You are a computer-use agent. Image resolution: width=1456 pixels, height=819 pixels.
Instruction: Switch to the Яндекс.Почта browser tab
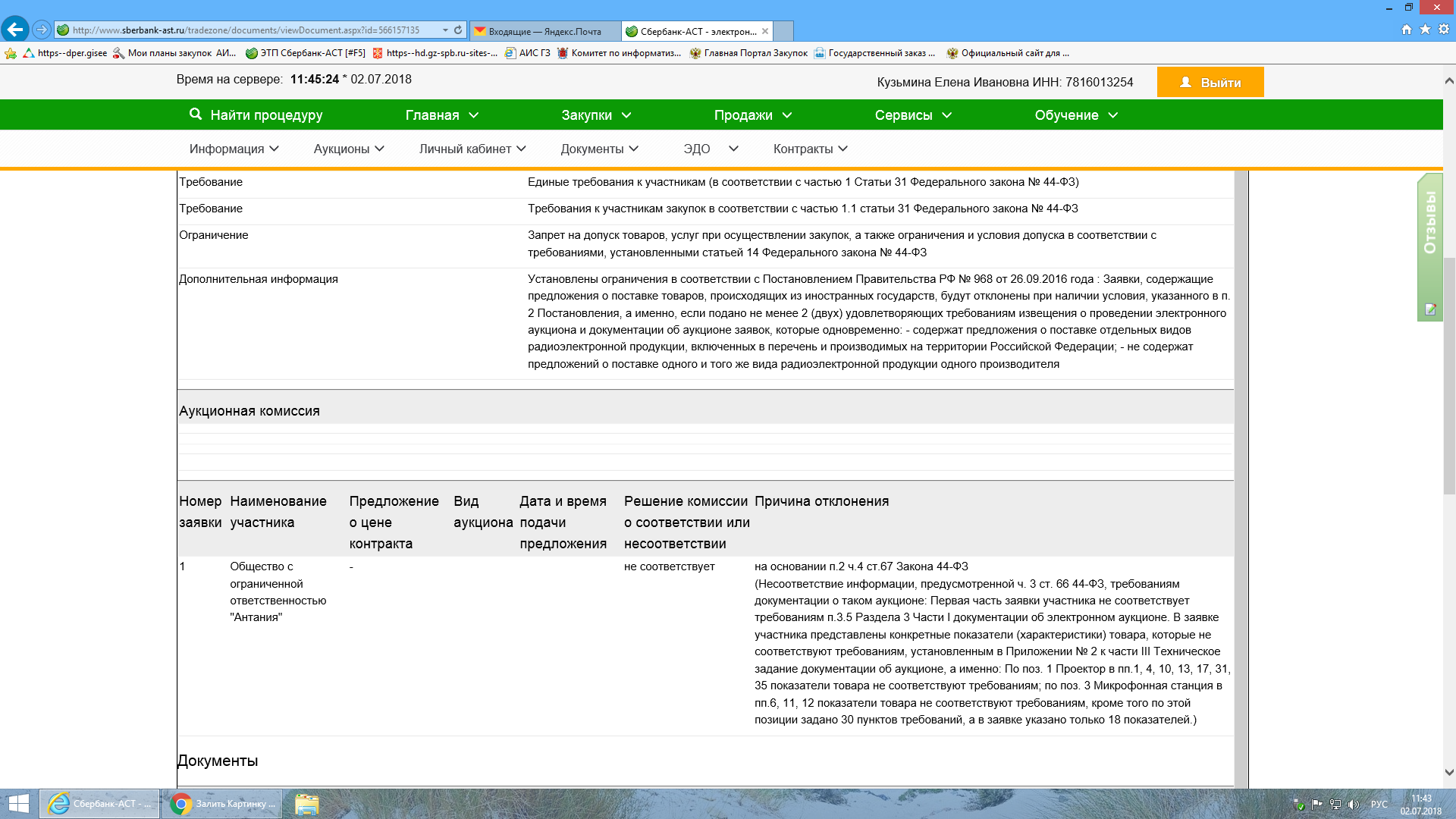pyautogui.click(x=544, y=31)
